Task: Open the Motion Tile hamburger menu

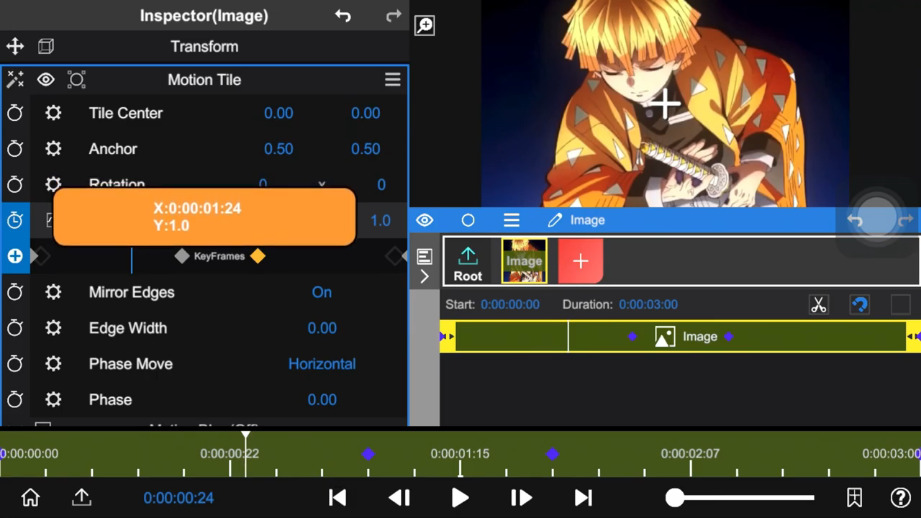Action: 392,79
